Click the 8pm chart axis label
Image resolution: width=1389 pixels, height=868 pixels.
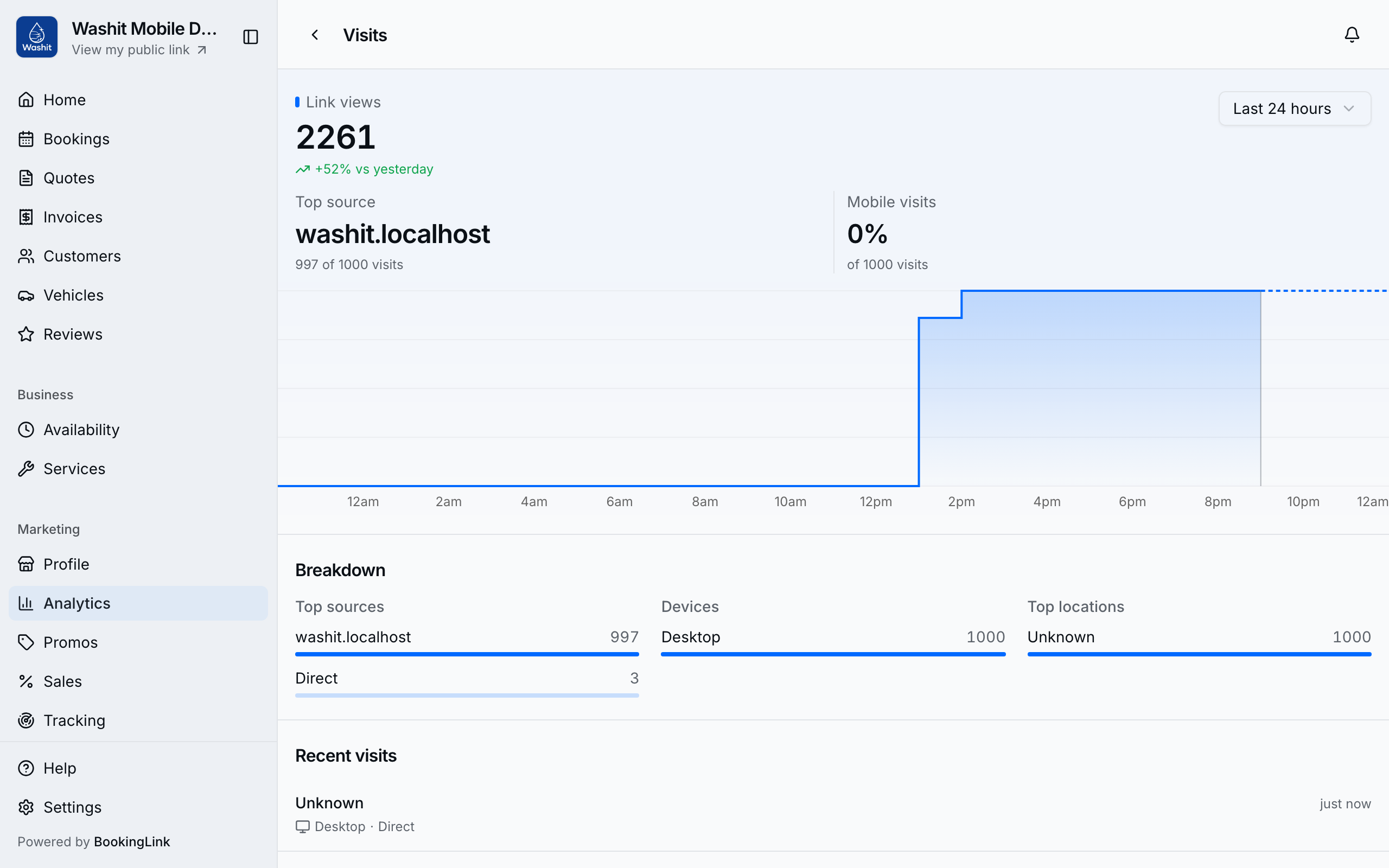pos(1218,502)
